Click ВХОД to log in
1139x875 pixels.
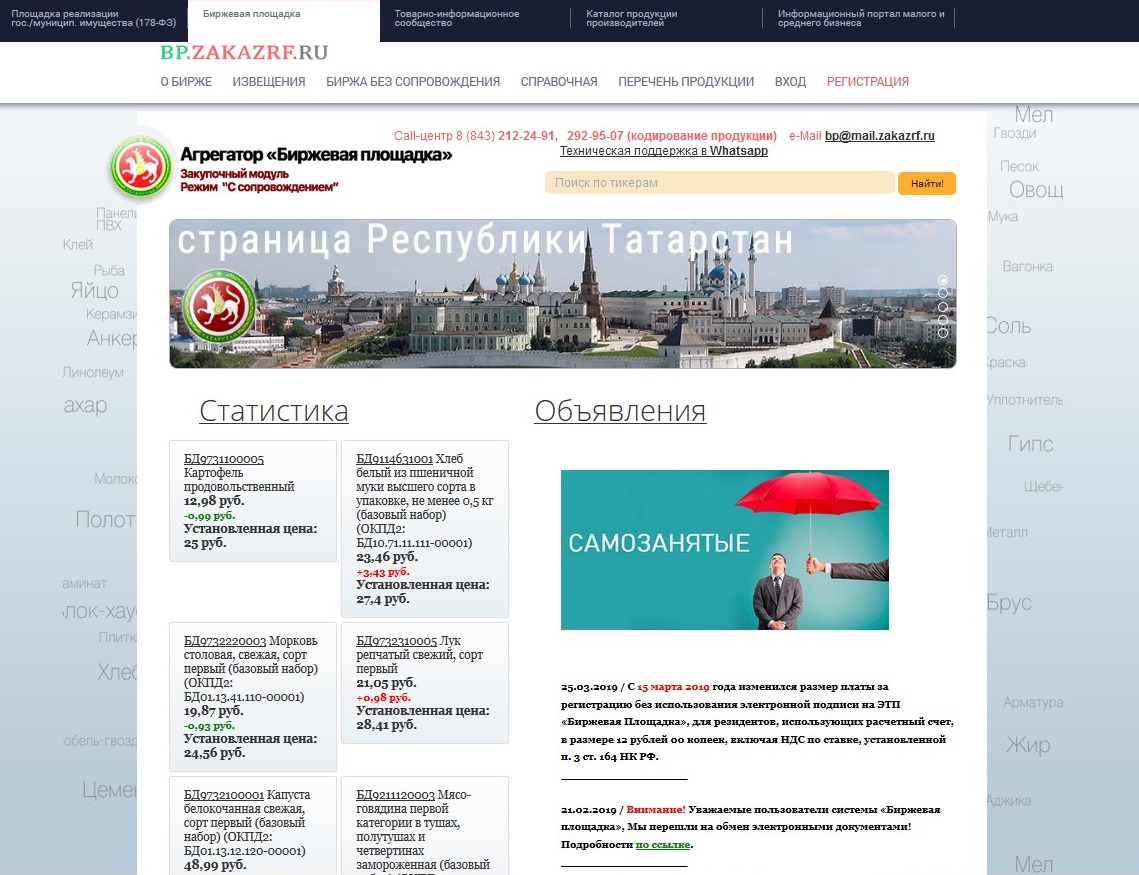coord(790,82)
